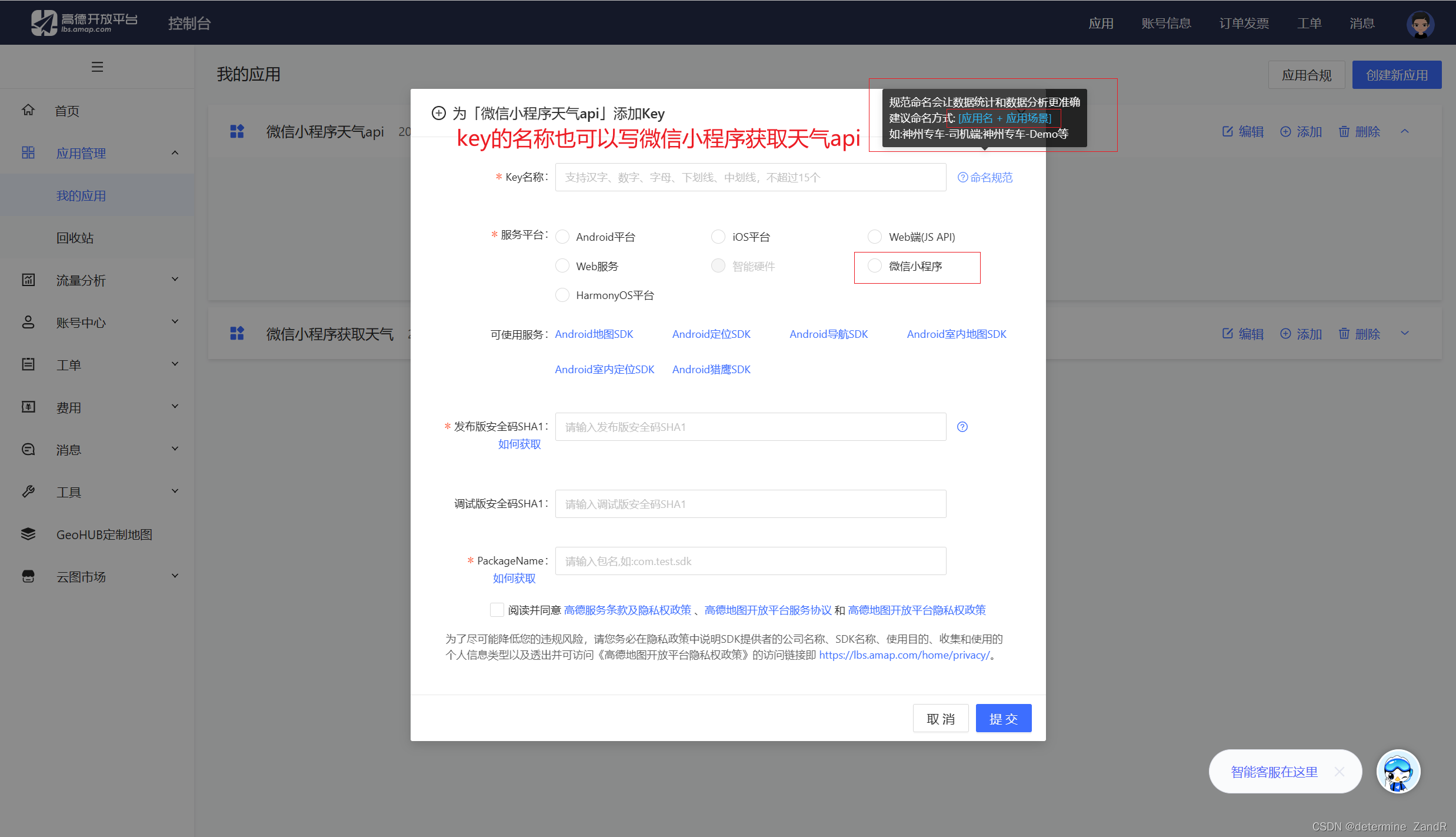Click the 工具 wrench icon
The image size is (1456, 837).
coord(28,491)
